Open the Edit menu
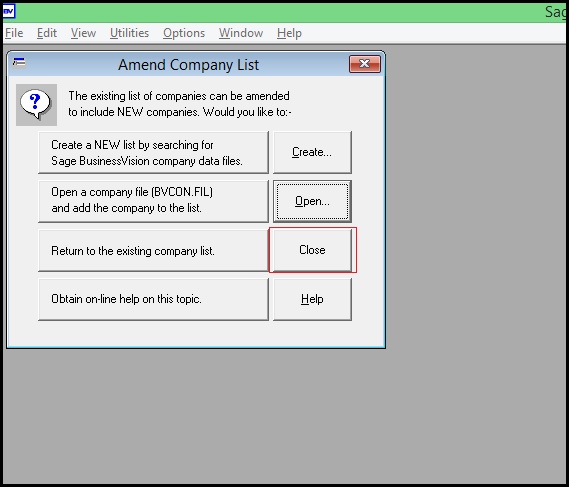The height and width of the screenshot is (487, 569). pos(47,33)
